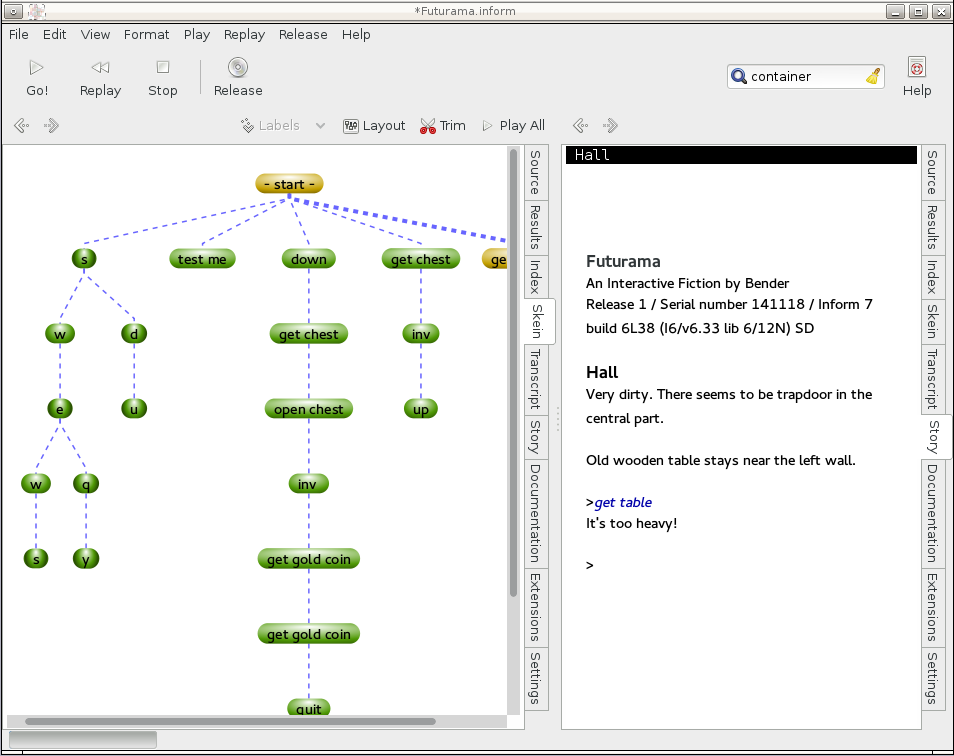Open the View menu
954x756 pixels.
click(x=96, y=35)
